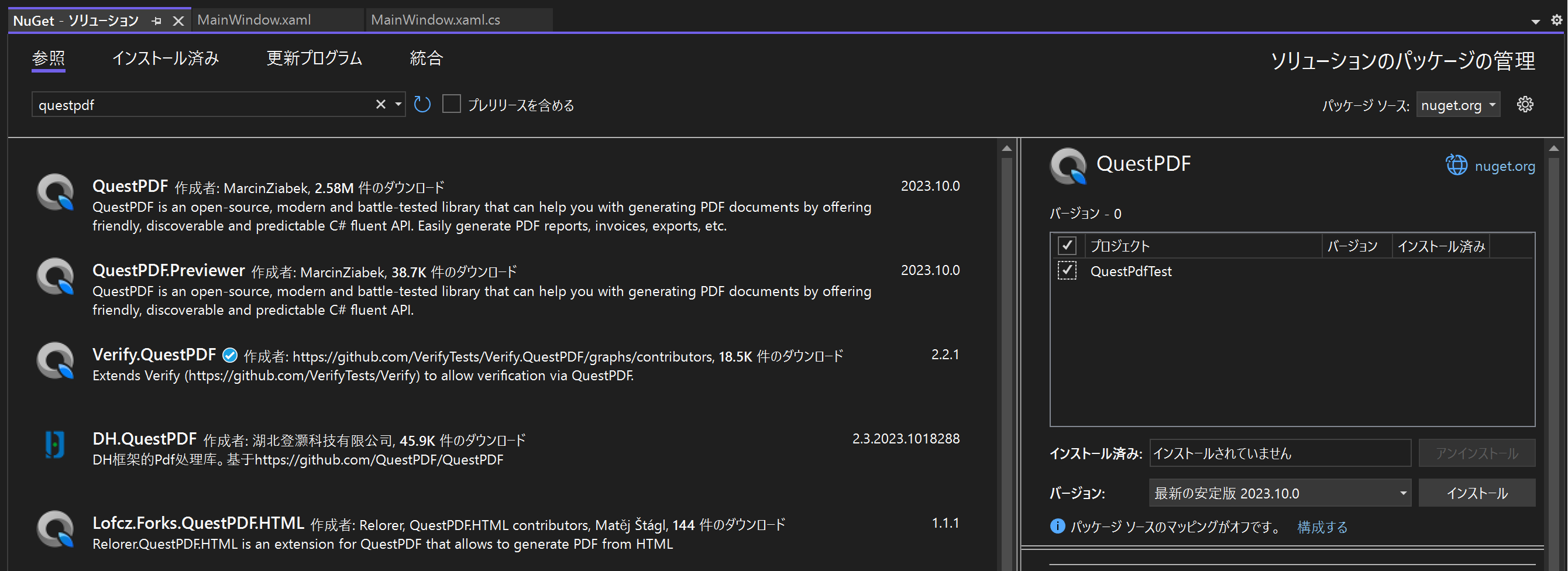
Task: Click the インストール button
Action: click(1477, 493)
